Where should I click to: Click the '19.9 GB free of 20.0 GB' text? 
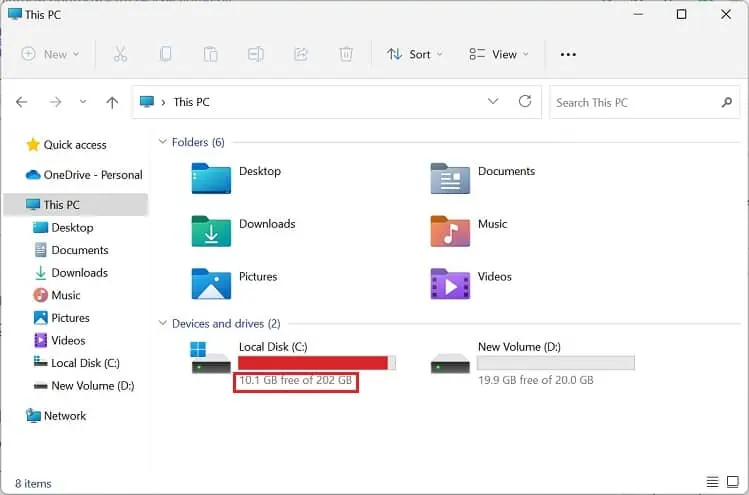(x=535, y=380)
